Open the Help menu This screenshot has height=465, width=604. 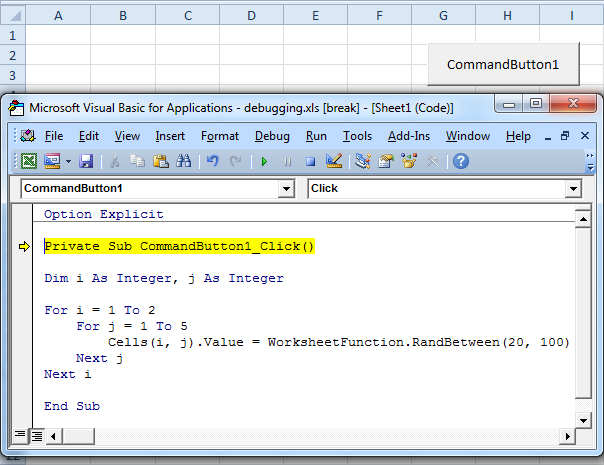(518, 136)
